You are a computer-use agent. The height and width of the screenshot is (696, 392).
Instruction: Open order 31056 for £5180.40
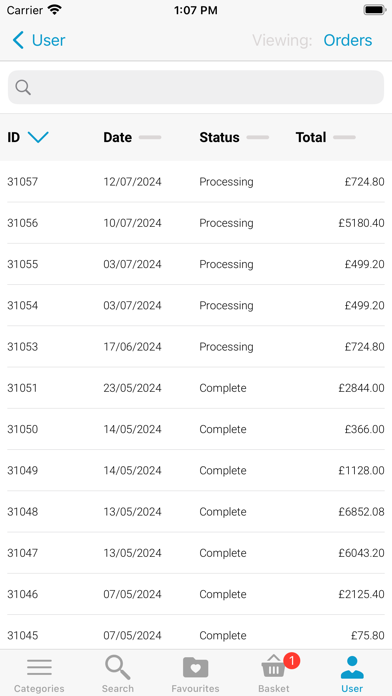[x=196, y=223]
